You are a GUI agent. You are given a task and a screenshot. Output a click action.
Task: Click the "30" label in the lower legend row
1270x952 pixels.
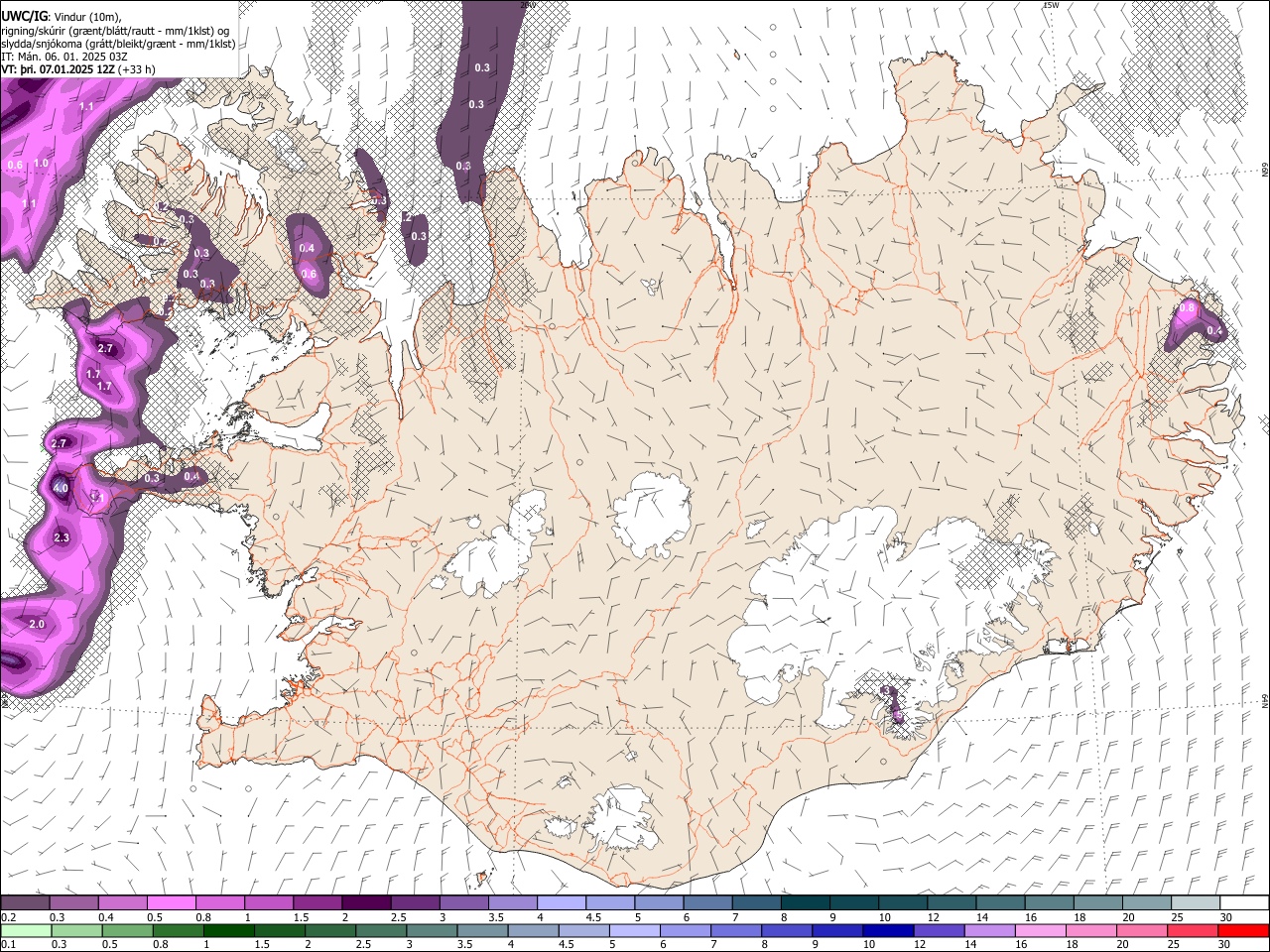point(1224,945)
